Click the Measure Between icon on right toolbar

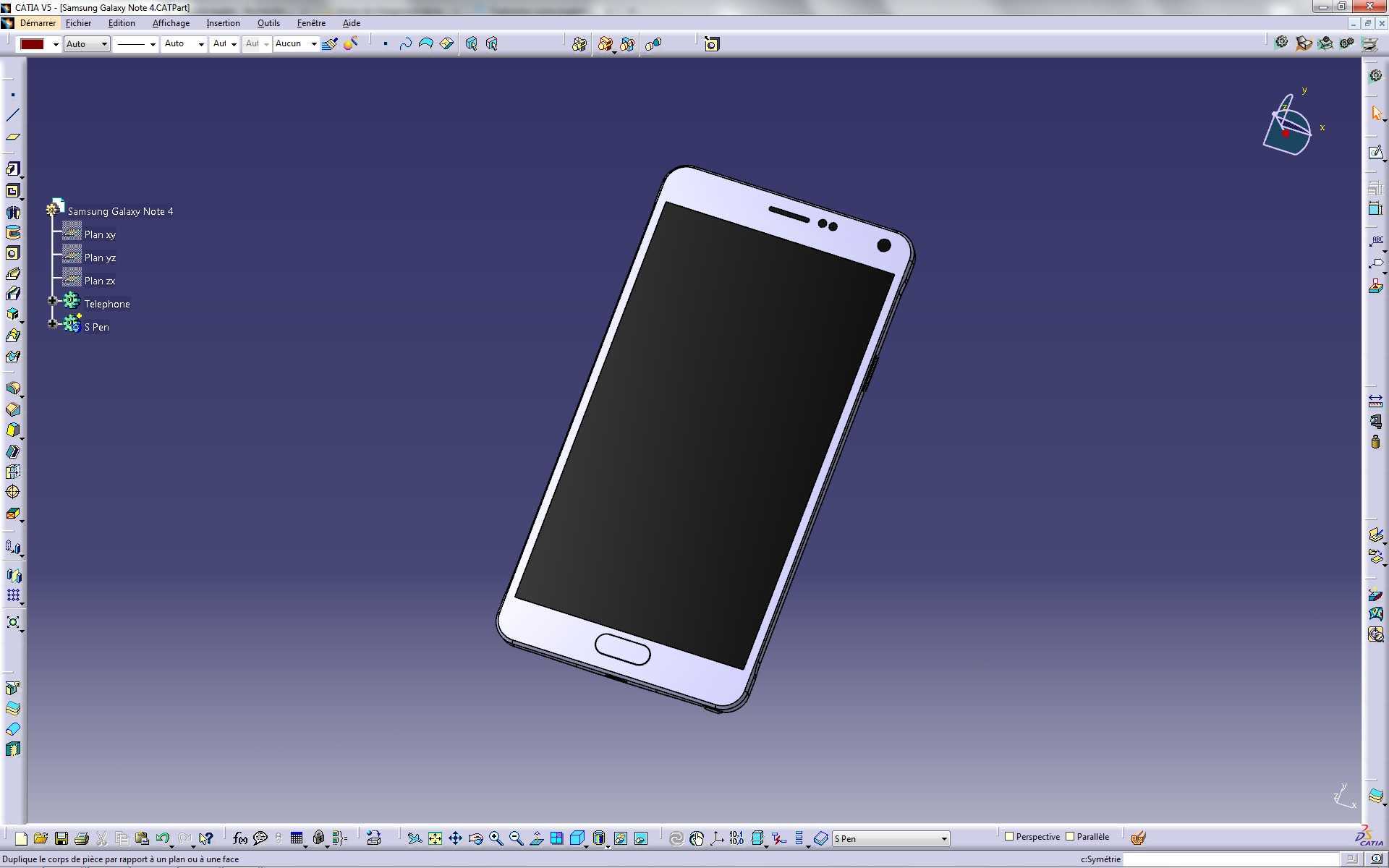1375,401
